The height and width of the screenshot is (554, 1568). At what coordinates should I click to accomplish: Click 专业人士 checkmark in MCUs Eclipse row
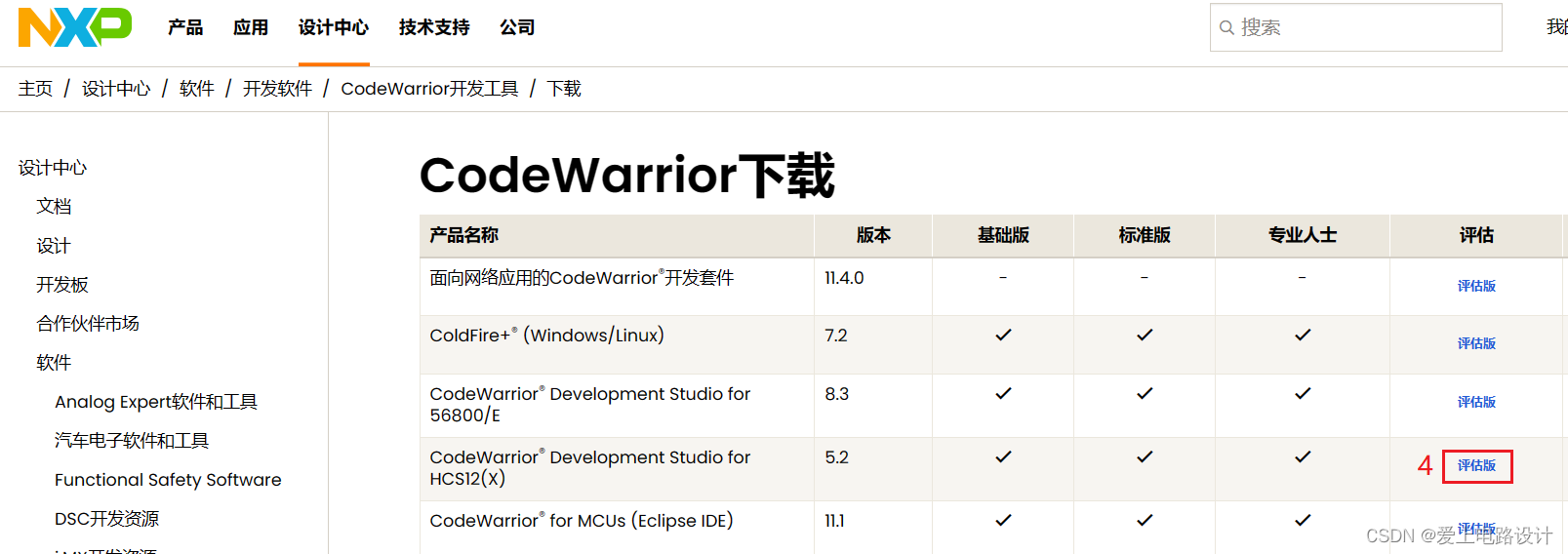point(1303,520)
